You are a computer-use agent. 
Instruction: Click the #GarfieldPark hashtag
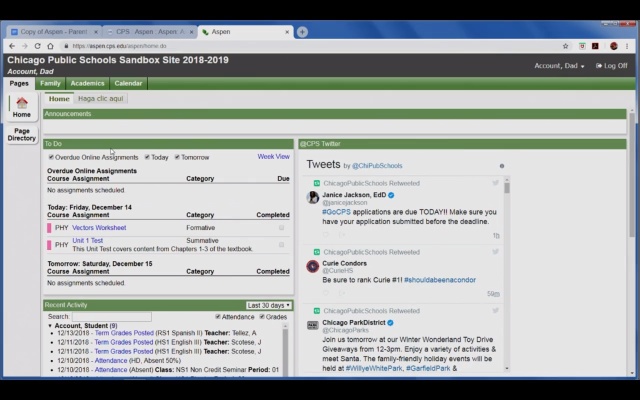coord(428,369)
